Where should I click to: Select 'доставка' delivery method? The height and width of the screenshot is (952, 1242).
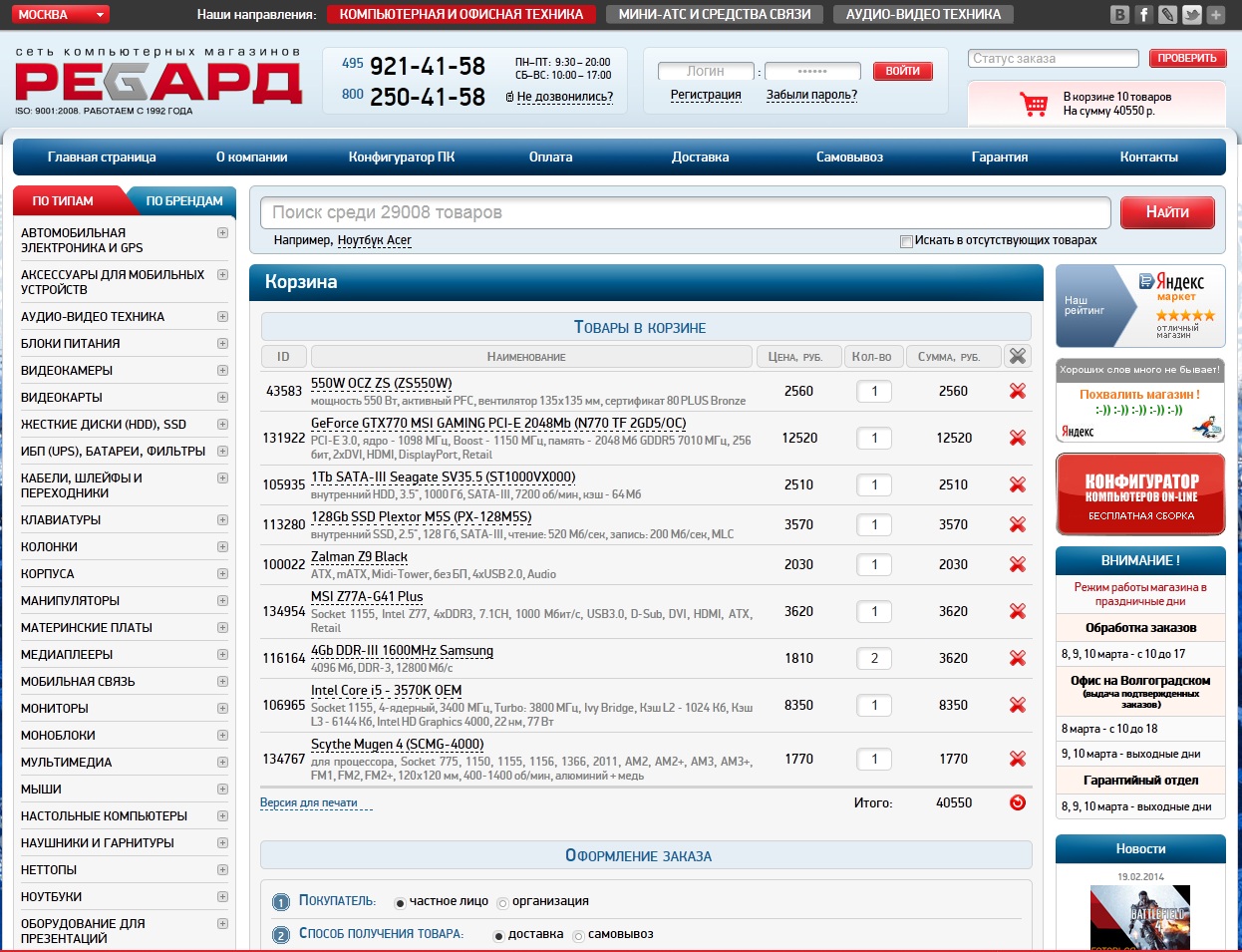pyautogui.click(x=498, y=936)
